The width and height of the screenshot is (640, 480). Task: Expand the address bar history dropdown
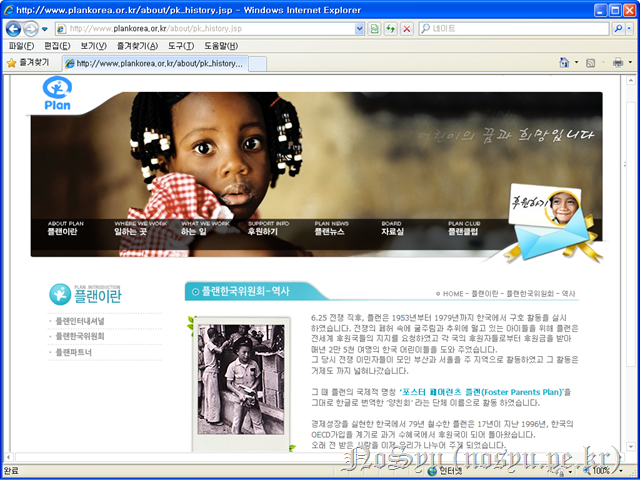(x=360, y=29)
